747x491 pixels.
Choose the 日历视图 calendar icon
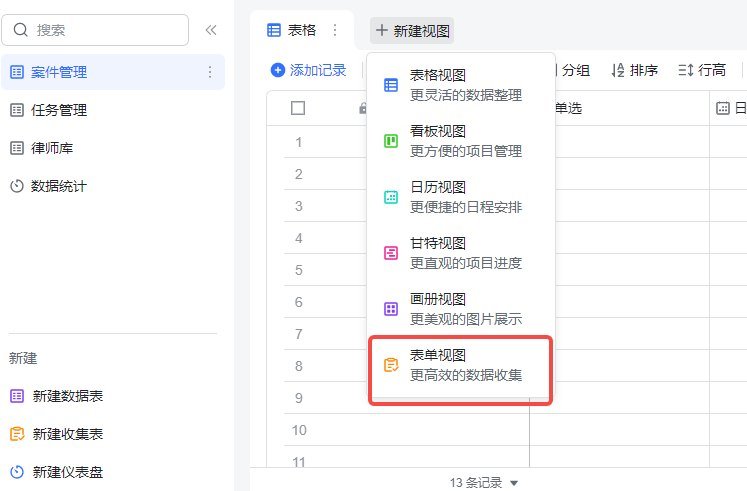pos(391,197)
